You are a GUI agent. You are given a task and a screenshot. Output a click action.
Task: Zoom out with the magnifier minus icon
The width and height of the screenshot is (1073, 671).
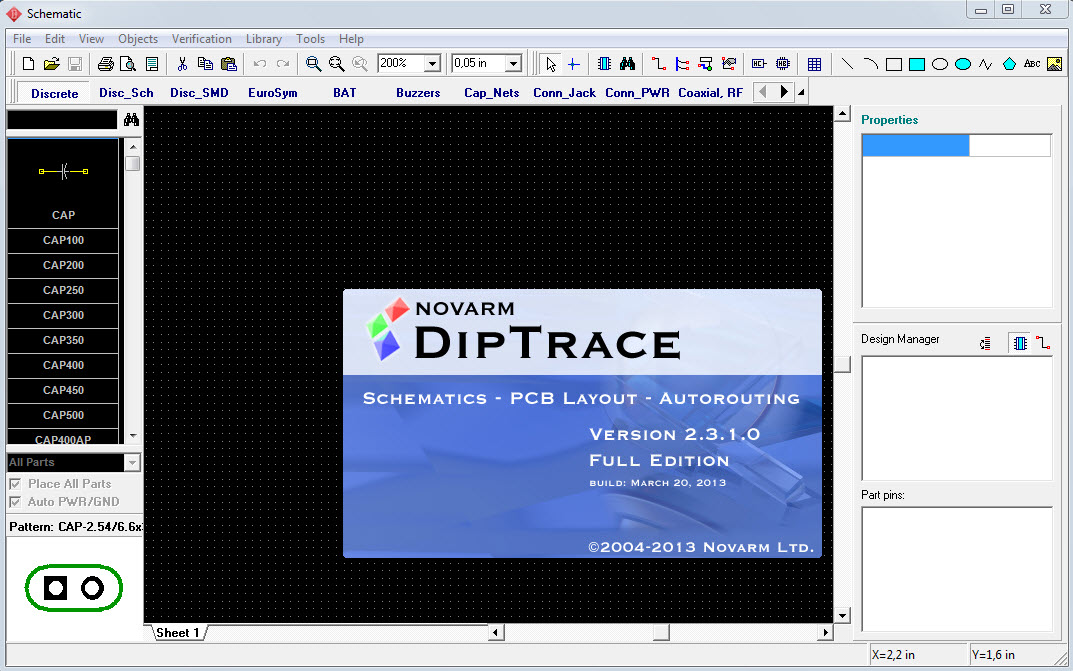tap(337, 64)
